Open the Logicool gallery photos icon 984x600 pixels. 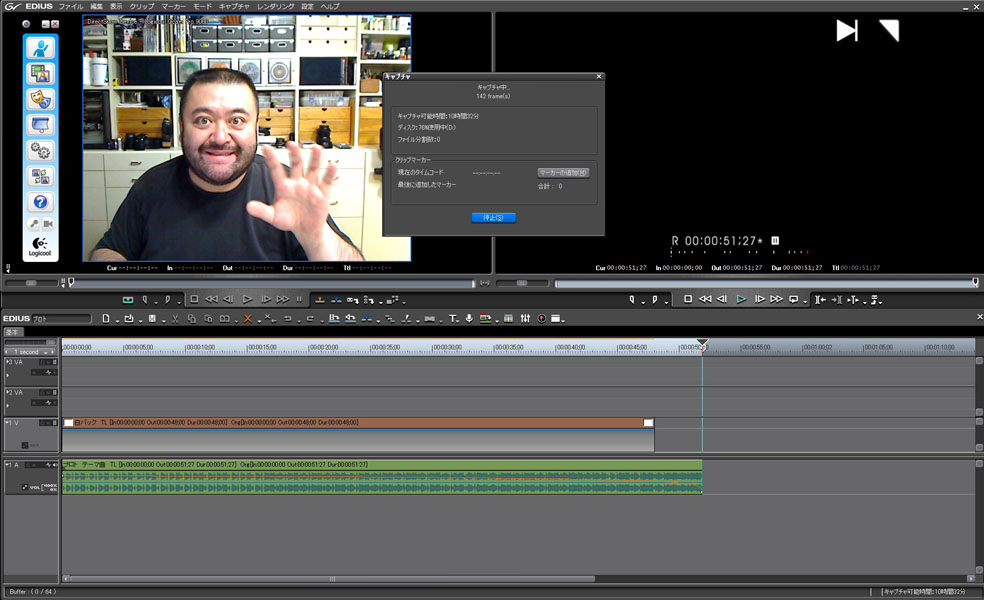tap(41, 176)
